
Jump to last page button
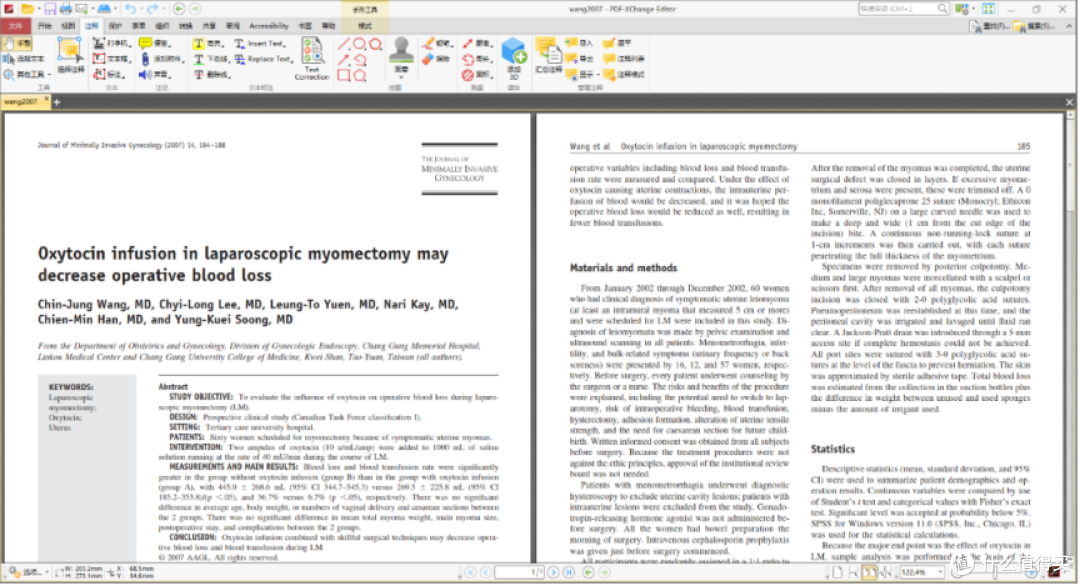point(569,572)
